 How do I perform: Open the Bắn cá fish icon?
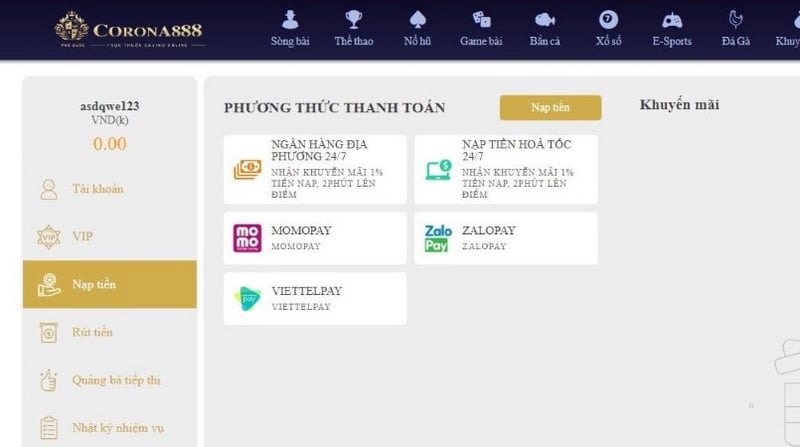(x=545, y=20)
